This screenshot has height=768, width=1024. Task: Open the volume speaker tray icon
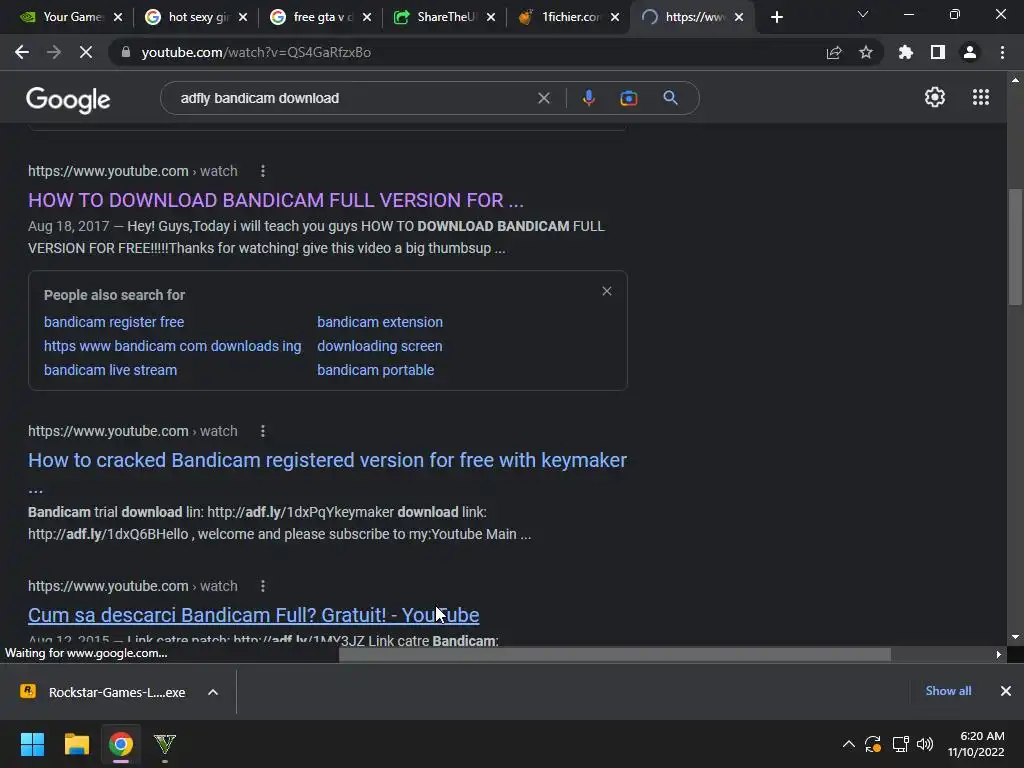(925, 744)
